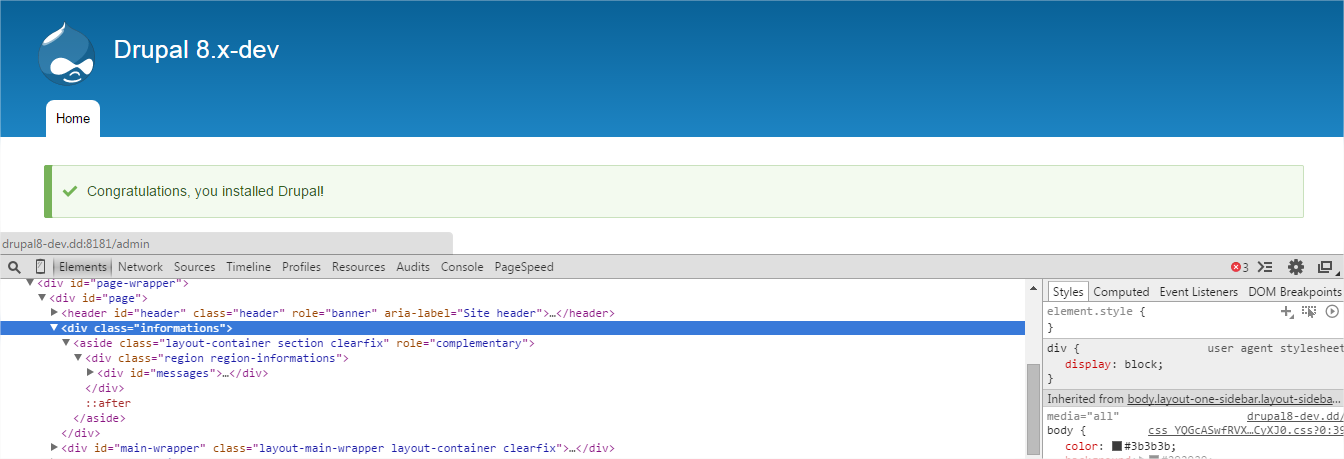Collapse the div region-informations node
This screenshot has width=1344, height=459.
tap(79, 358)
